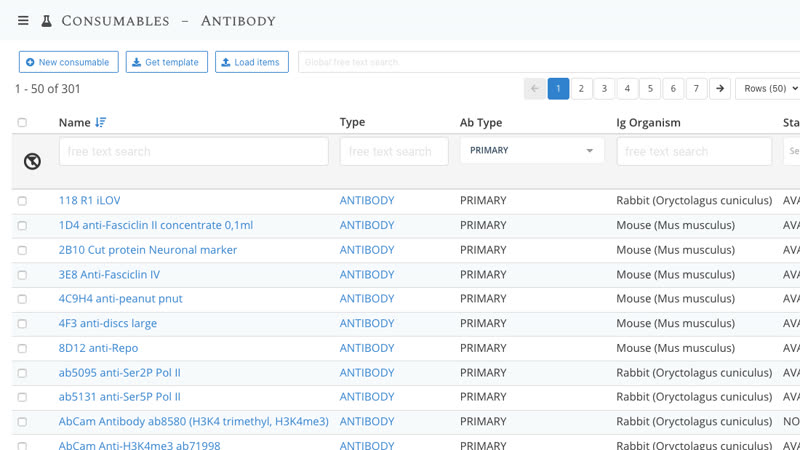Image resolution: width=800 pixels, height=450 pixels.
Task: Go to previous page arrow
Action: 535,89
